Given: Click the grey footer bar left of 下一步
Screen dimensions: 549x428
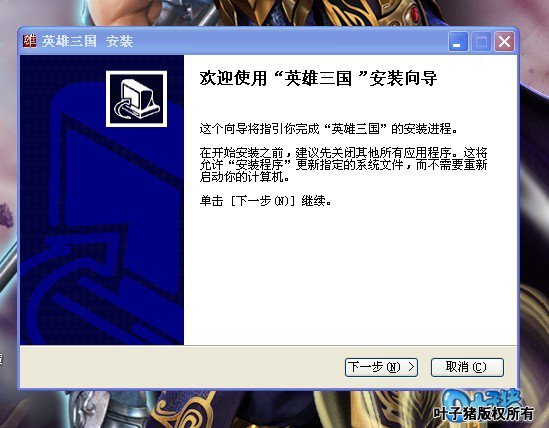Looking at the screenshot, I should 182,367.
